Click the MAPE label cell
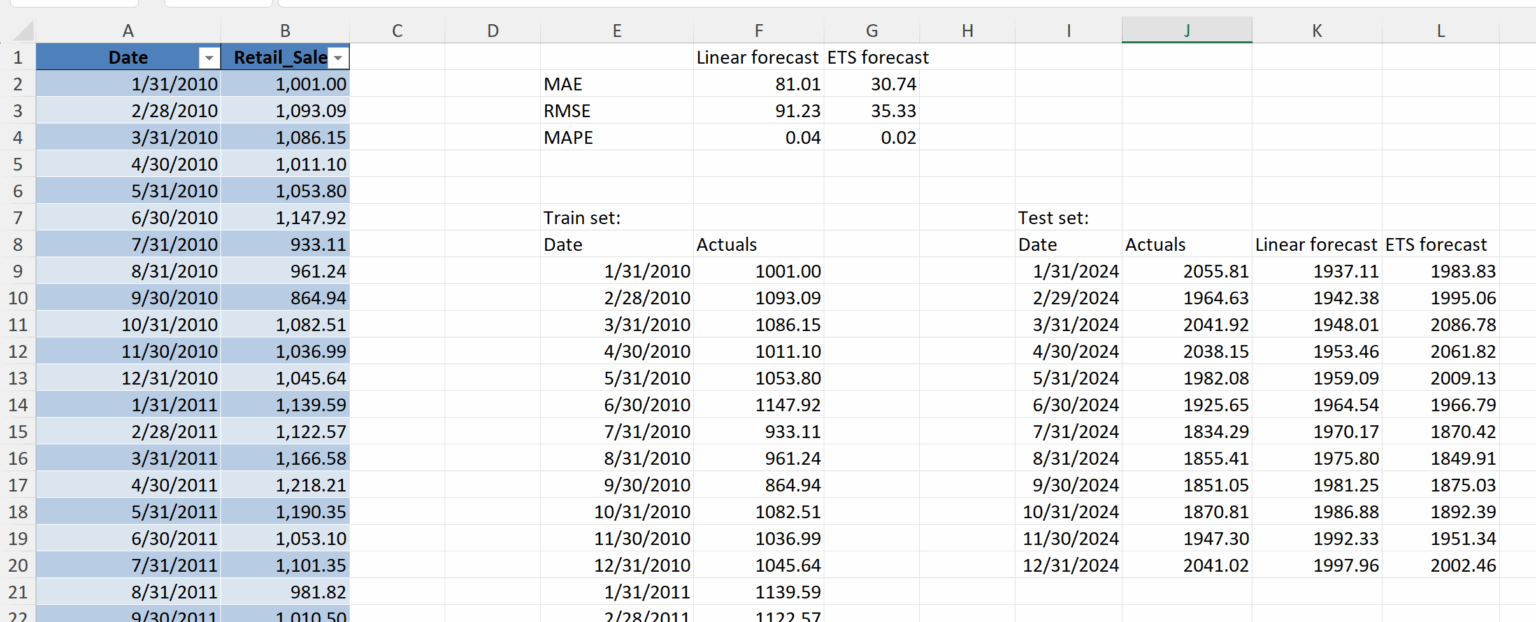 [x=568, y=138]
